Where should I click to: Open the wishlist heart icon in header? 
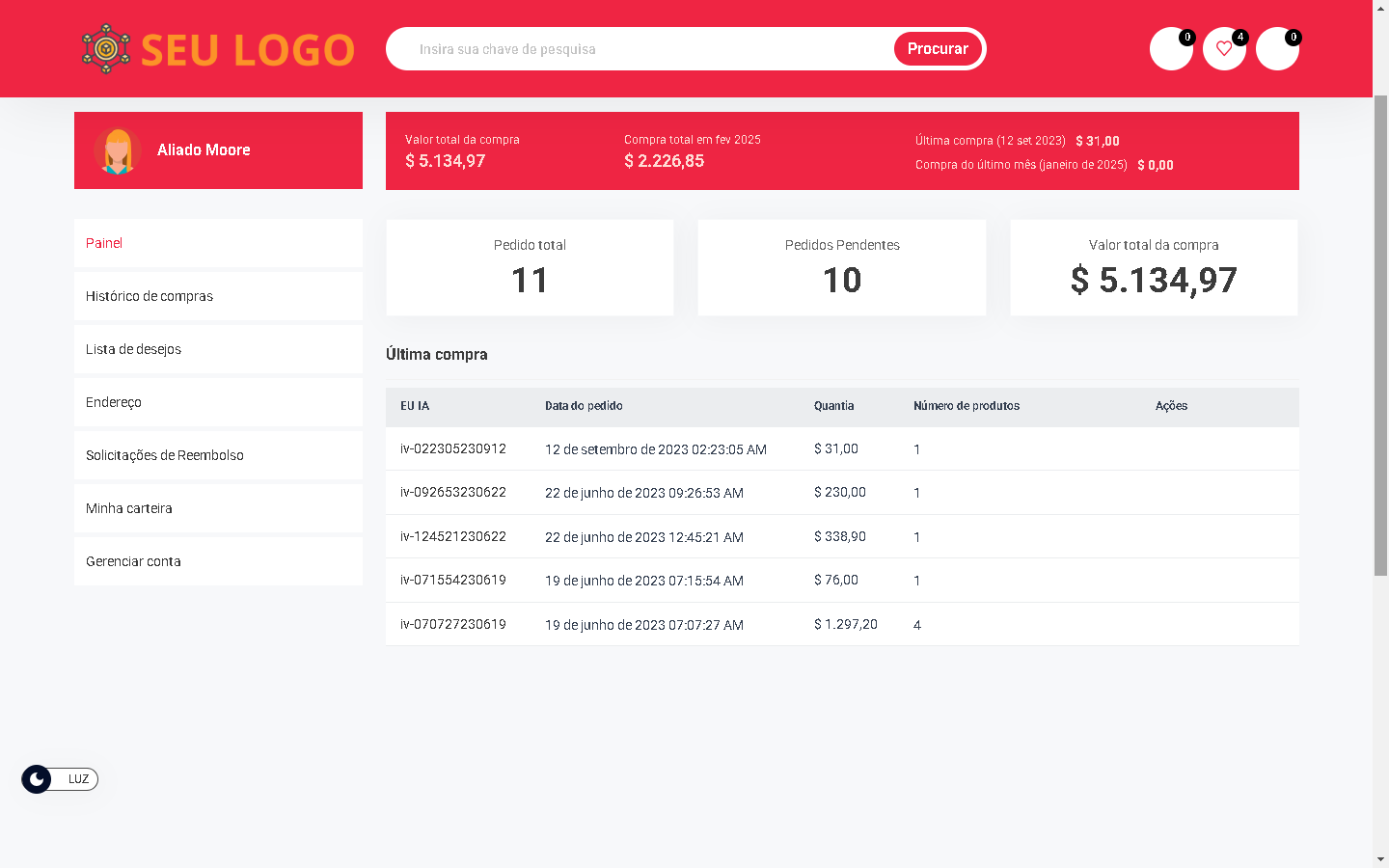click(x=1224, y=49)
